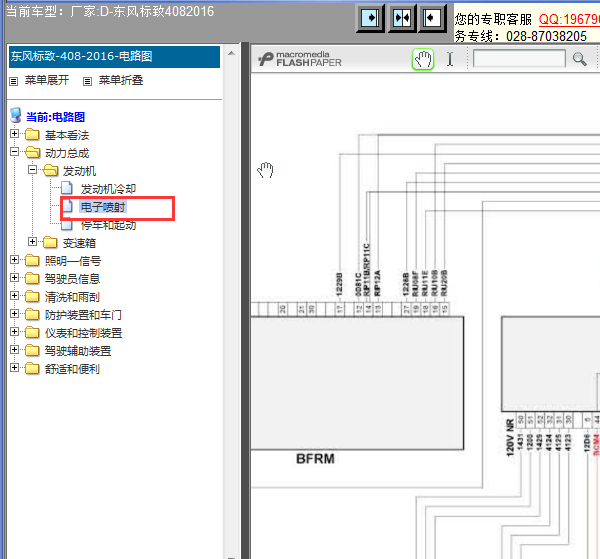Select 基本看法 folder label

tap(67, 135)
